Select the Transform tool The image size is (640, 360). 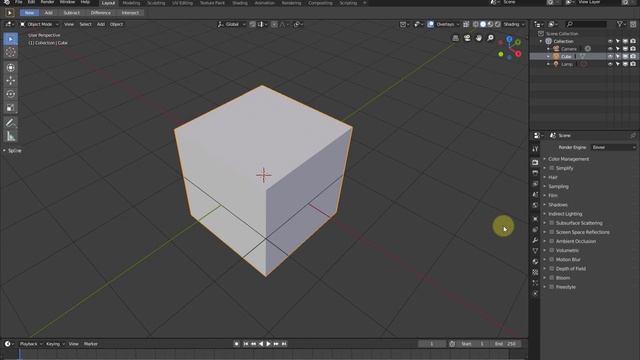11,67
